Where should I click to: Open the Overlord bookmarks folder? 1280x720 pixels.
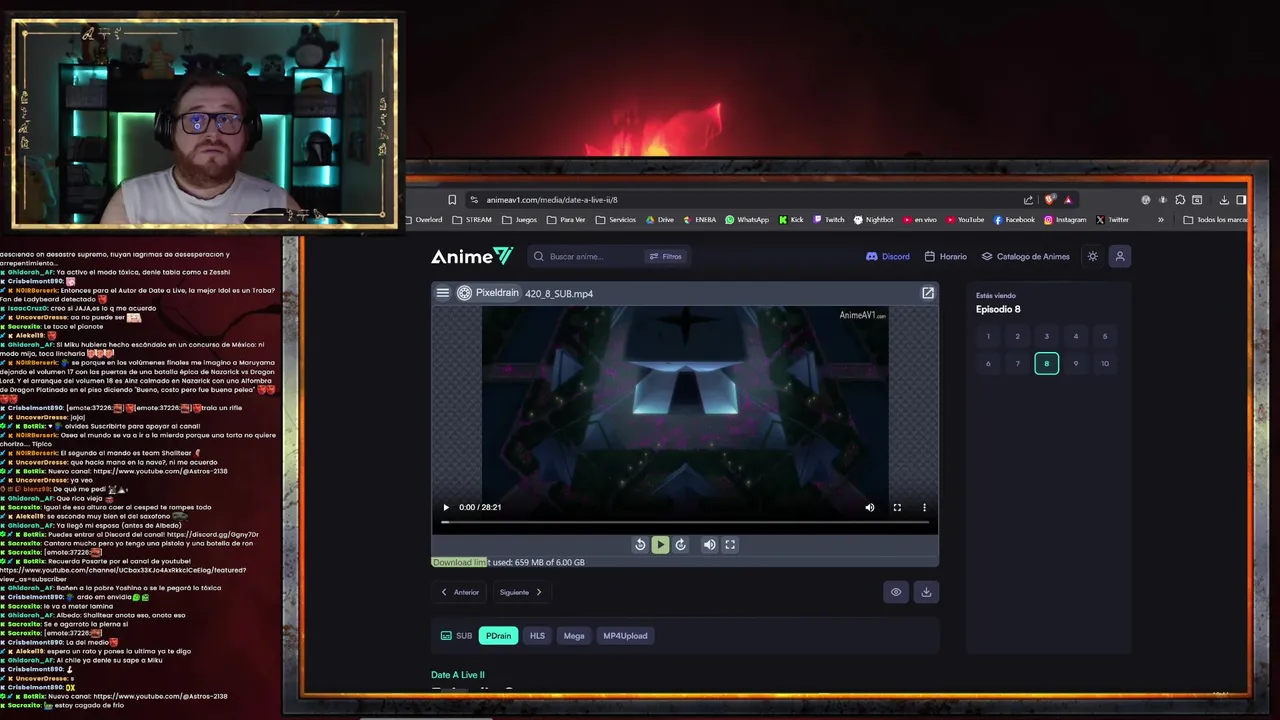click(x=423, y=220)
